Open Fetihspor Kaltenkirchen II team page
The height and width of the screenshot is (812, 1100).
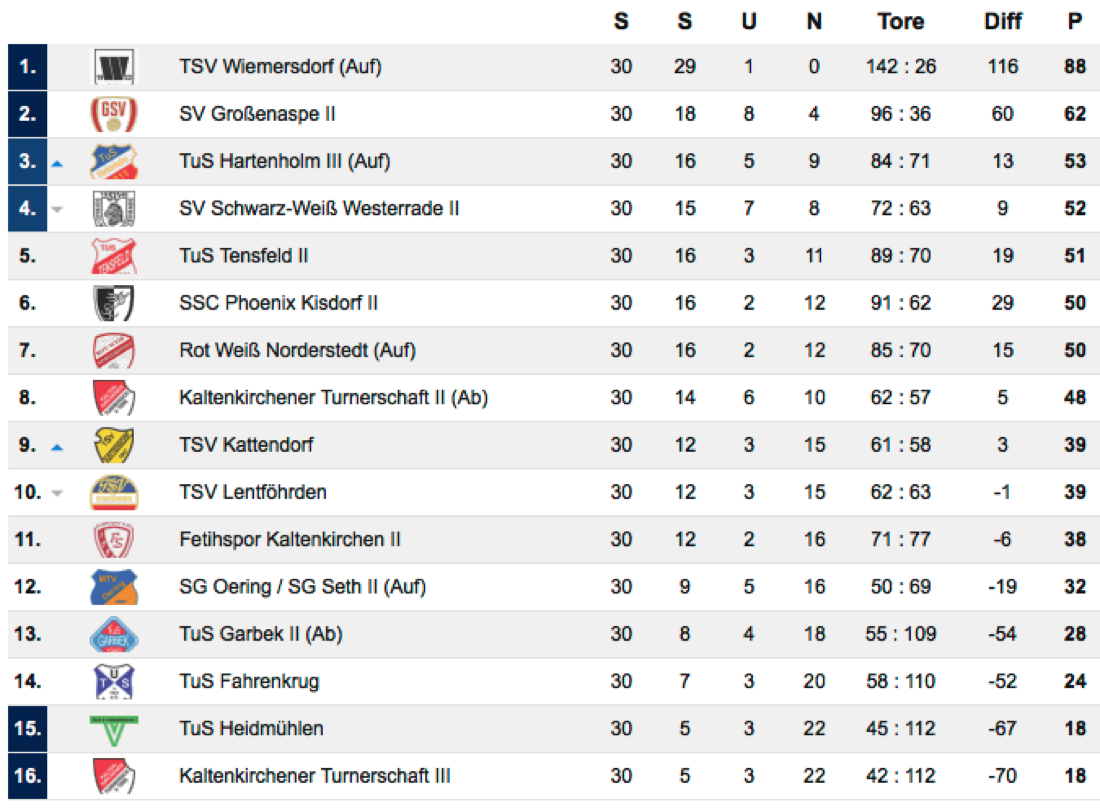[x=290, y=539]
